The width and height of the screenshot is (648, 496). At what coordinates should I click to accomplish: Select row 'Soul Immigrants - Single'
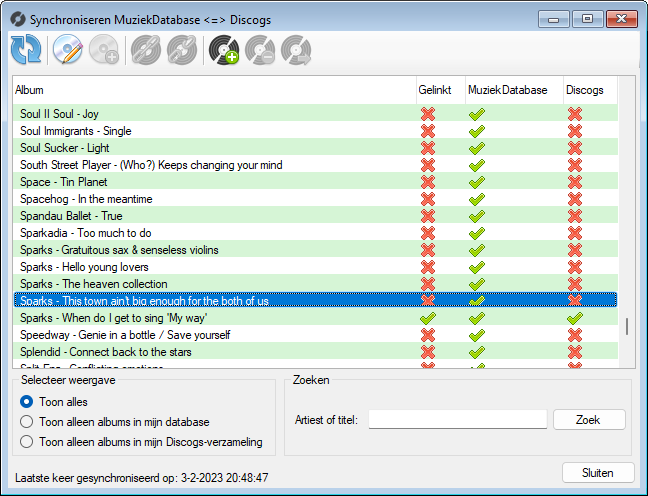click(316, 131)
